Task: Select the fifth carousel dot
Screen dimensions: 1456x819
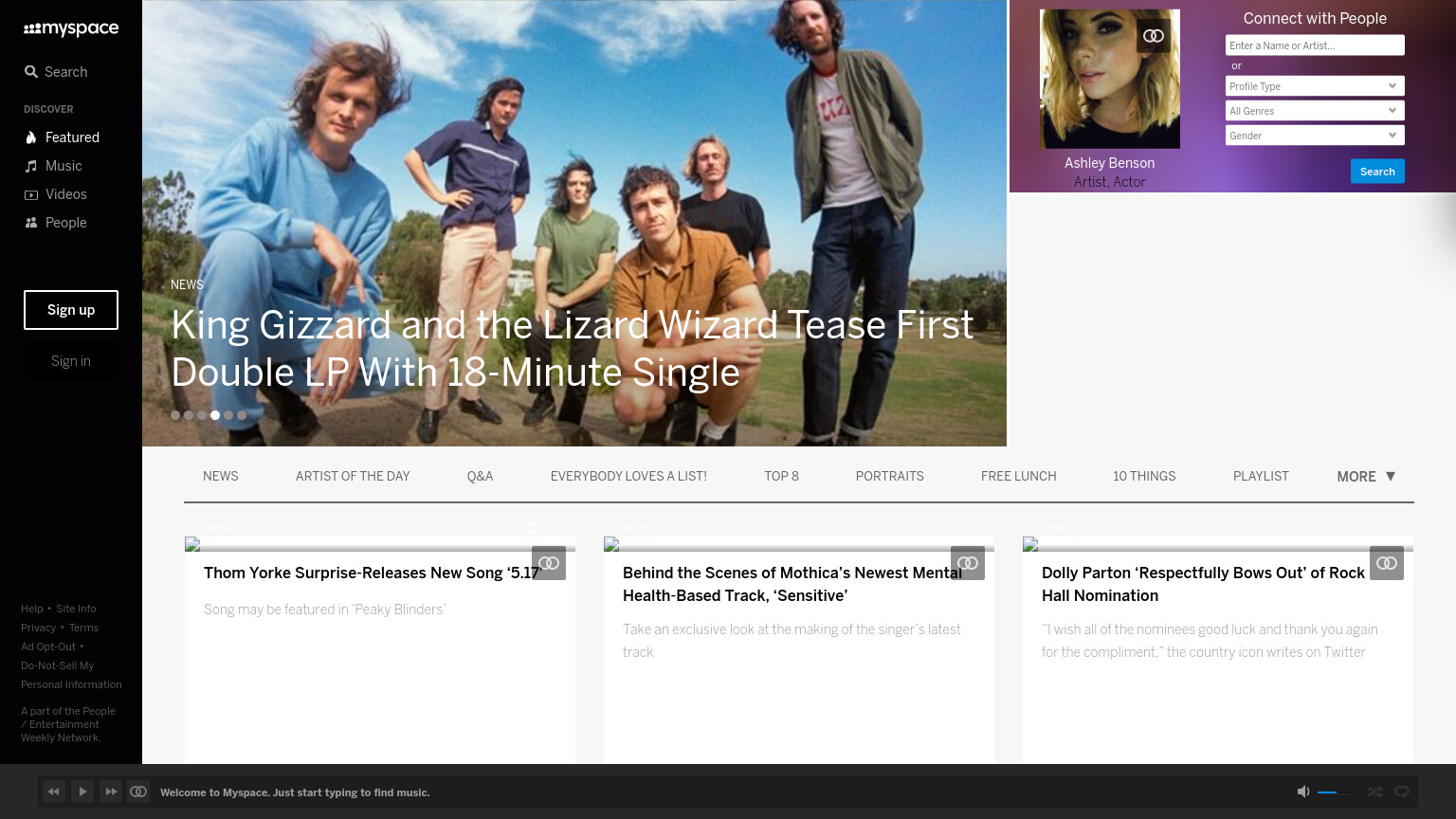Action: [x=228, y=415]
